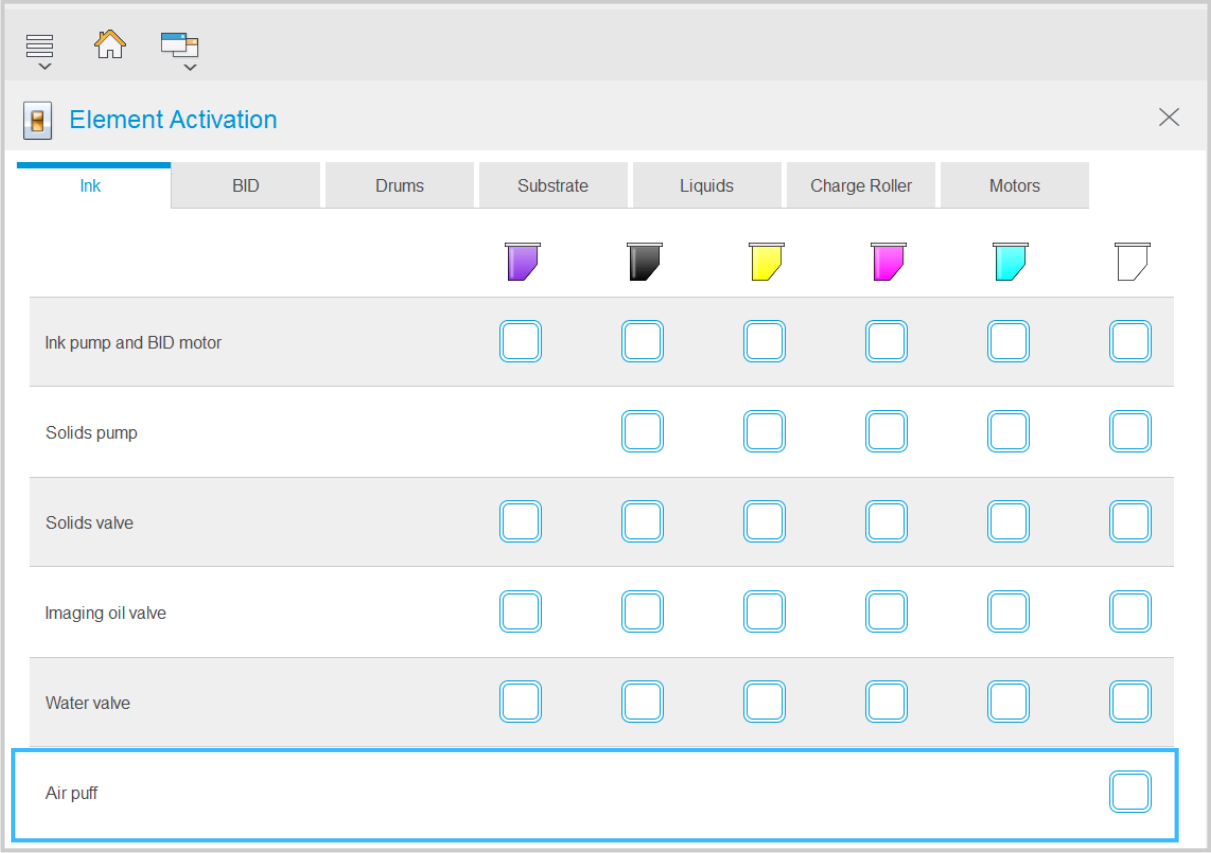Open the Charge Roller tab
This screenshot has height=853, width=1211.
coord(861,186)
